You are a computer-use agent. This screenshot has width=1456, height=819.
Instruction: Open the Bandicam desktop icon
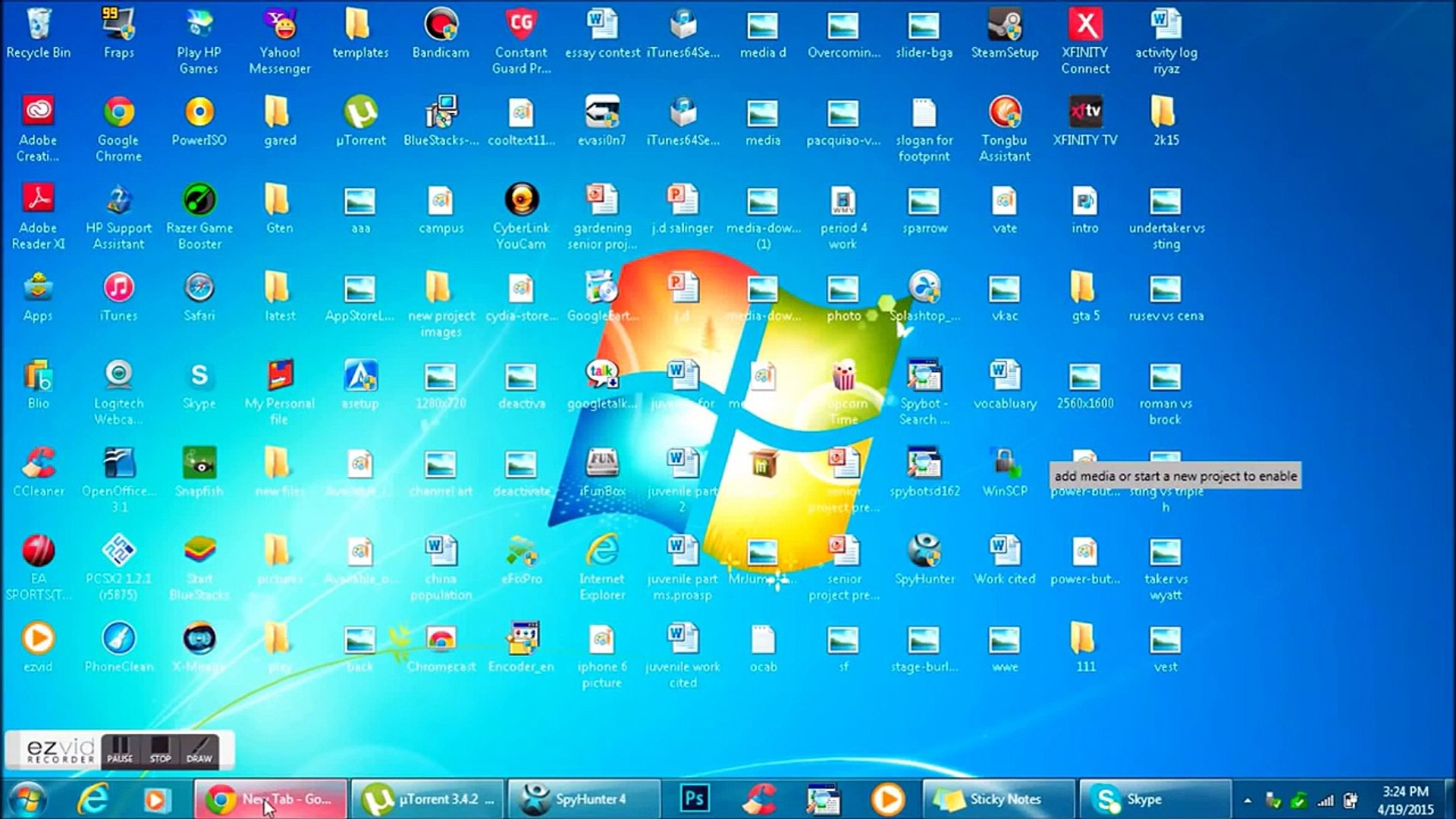point(441,33)
